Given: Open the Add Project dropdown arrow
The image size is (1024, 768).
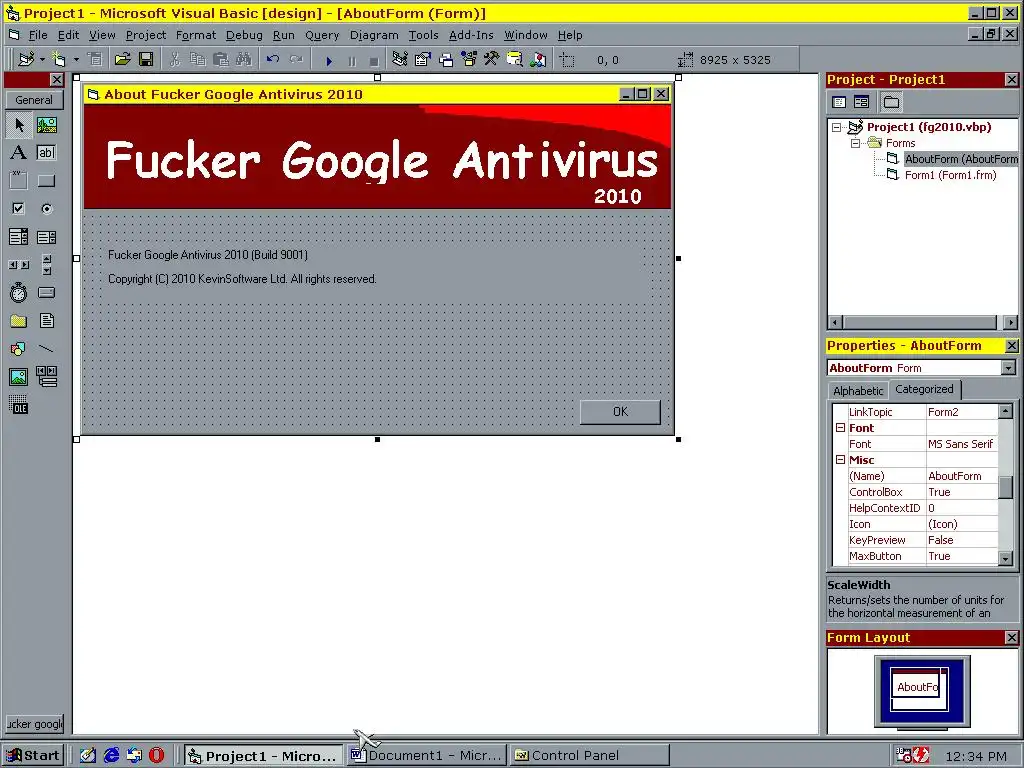Looking at the screenshot, I should click(x=42, y=59).
